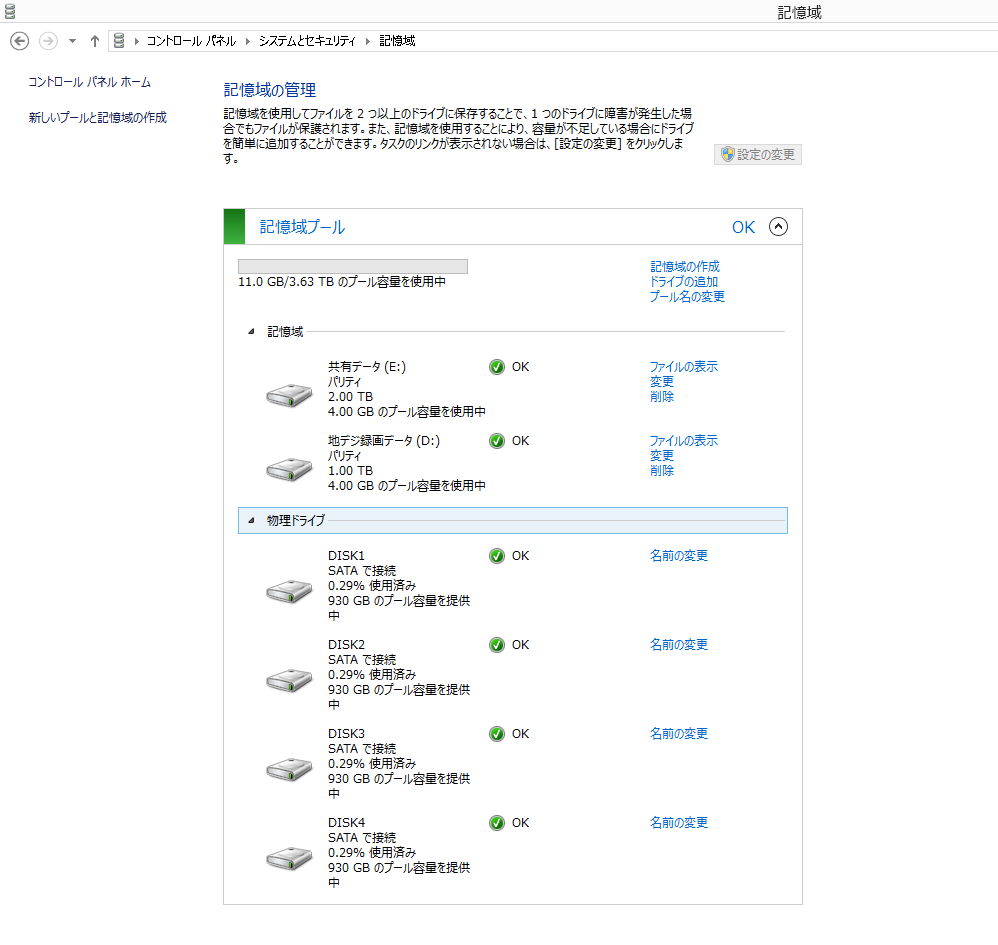Click the DISK4 drive icon
Viewport: 998px width, 945px height.
pyautogui.click(x=288, y=857)
